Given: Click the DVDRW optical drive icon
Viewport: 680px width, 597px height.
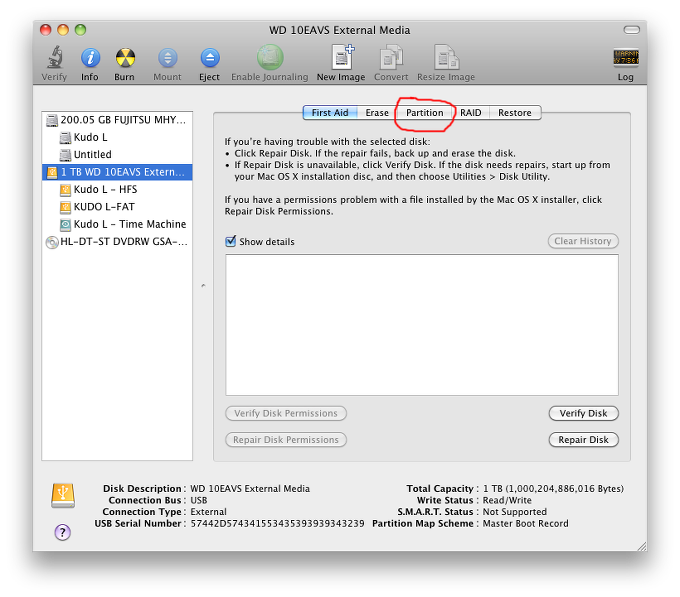Looking at the screenshot, I should (52, 242).
